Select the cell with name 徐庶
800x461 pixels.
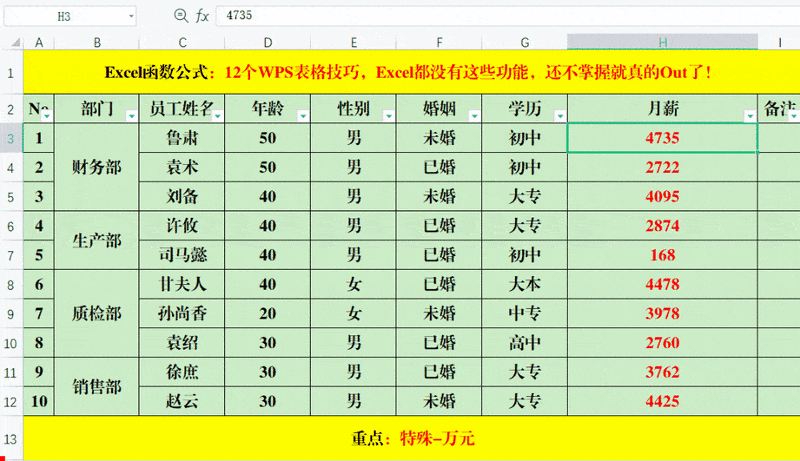click(182, 372)
